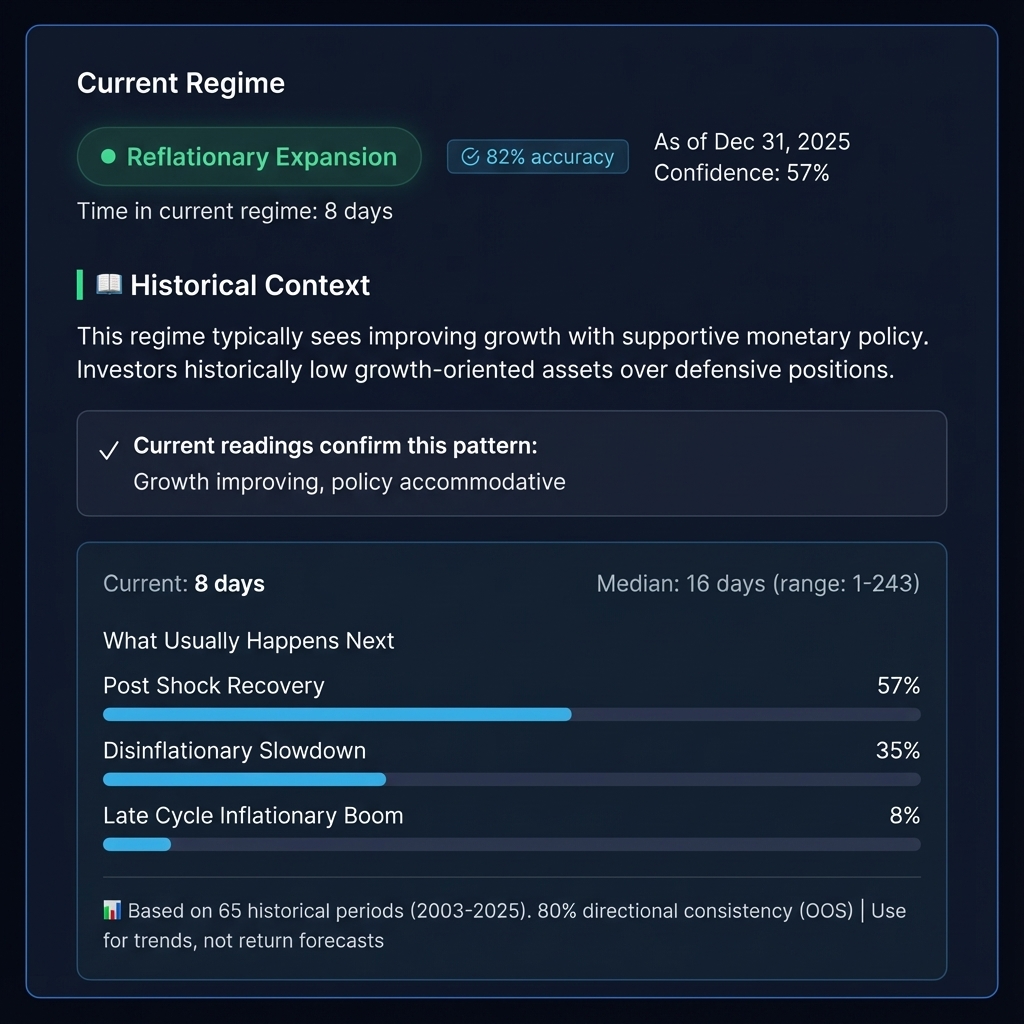1024x1024 pixels.
Task: Click the check-circle icon in the accuracy badge
Action: click(470, 157)
